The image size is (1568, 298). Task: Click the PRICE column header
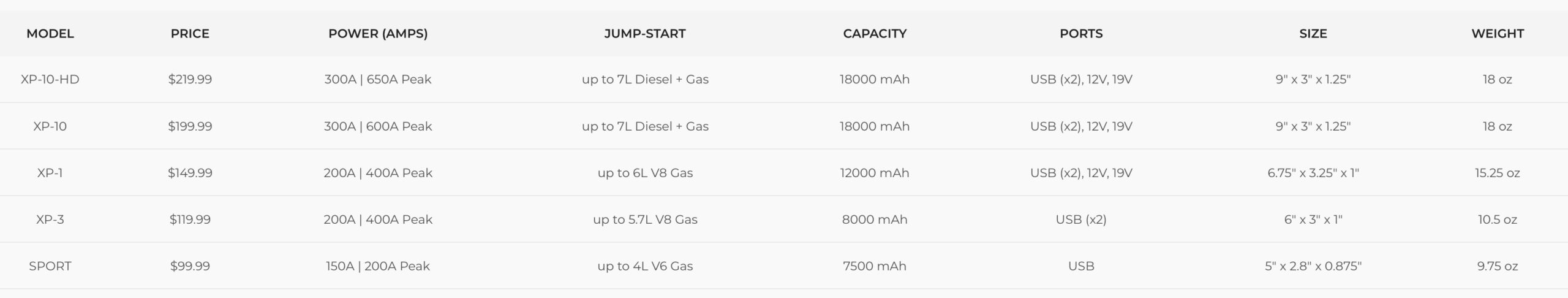coord(190,34)
